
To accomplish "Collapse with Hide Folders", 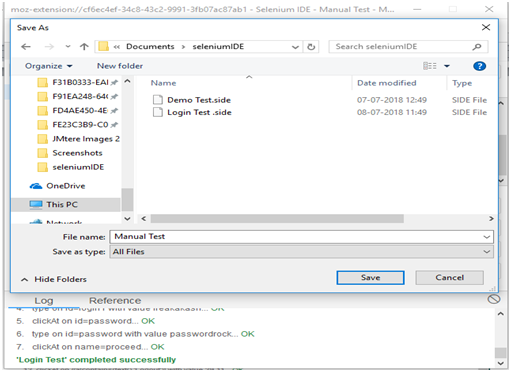I will click(54, 279).
